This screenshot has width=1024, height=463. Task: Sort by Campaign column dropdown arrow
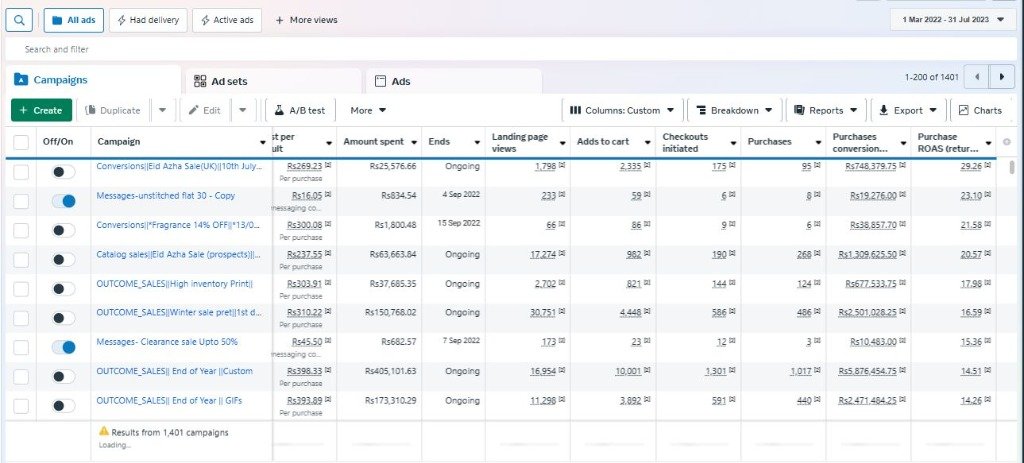264,142
